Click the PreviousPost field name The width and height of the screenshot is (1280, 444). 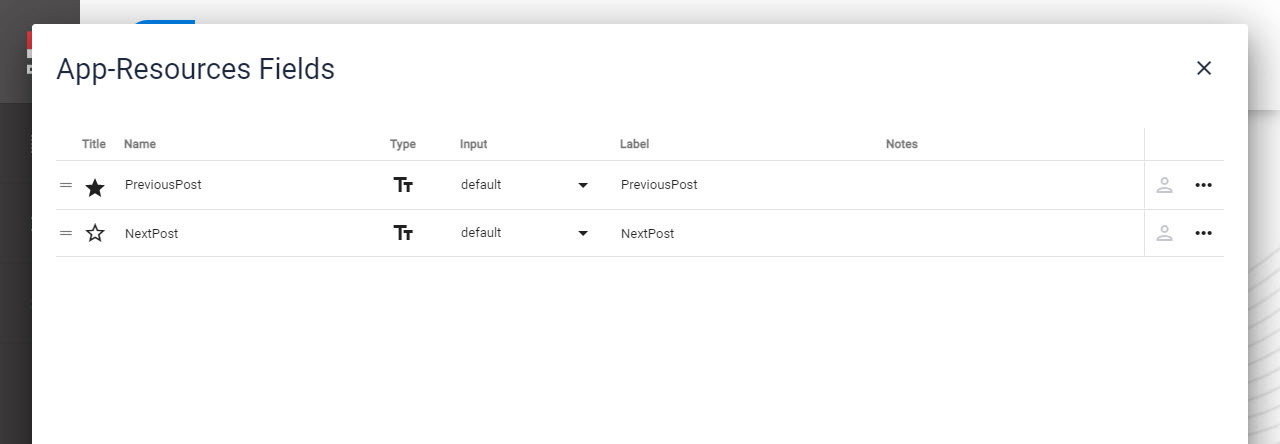pyautogui.click(x=163, y=185)
